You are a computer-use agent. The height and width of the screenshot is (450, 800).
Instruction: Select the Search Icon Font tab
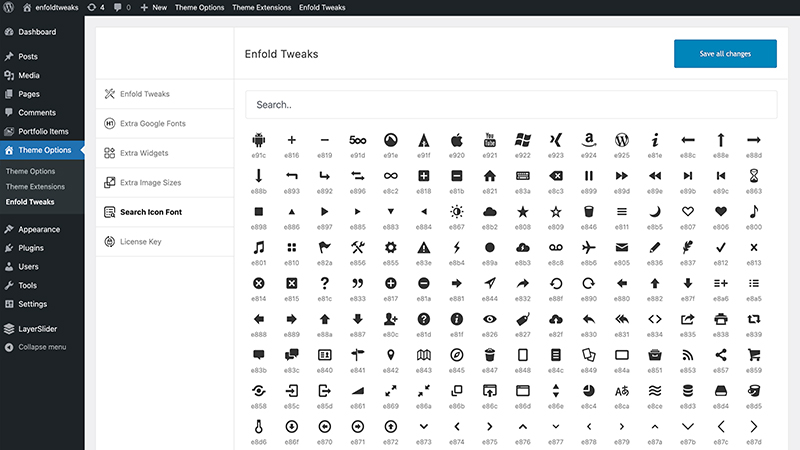pos(165,212)
